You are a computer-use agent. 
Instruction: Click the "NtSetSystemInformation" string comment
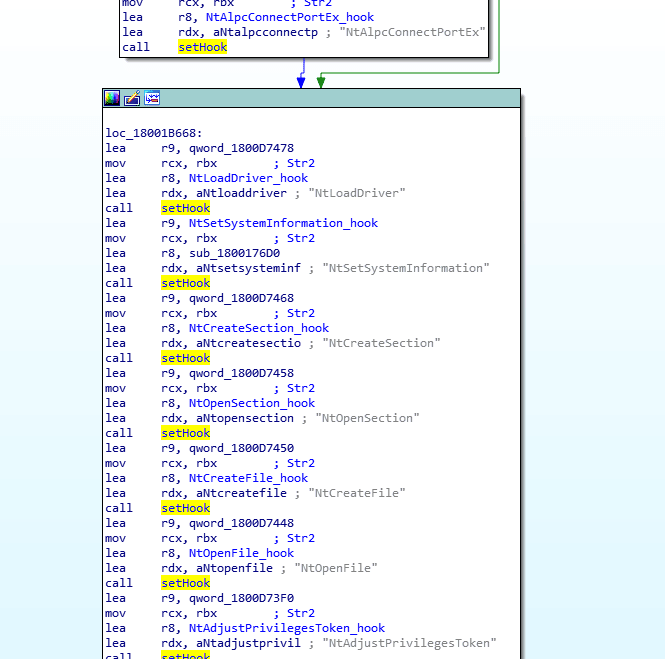[x=406, y=268]
